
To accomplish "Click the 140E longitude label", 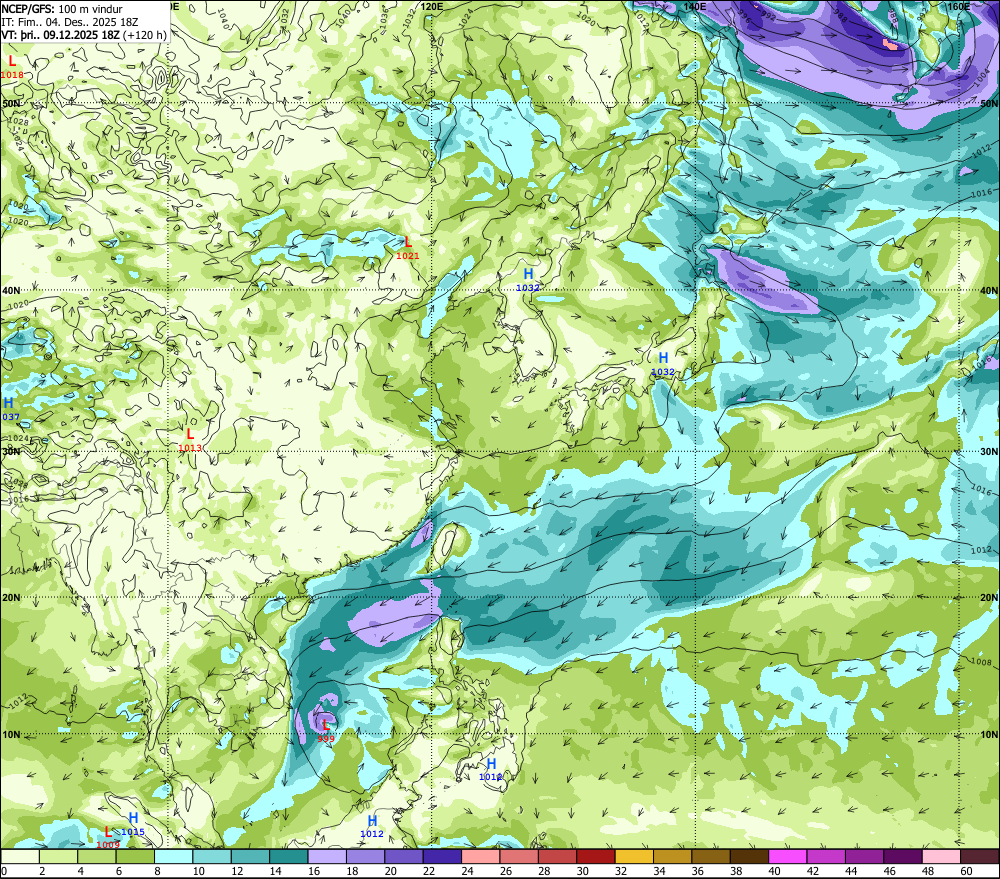I will click(695, 6).
